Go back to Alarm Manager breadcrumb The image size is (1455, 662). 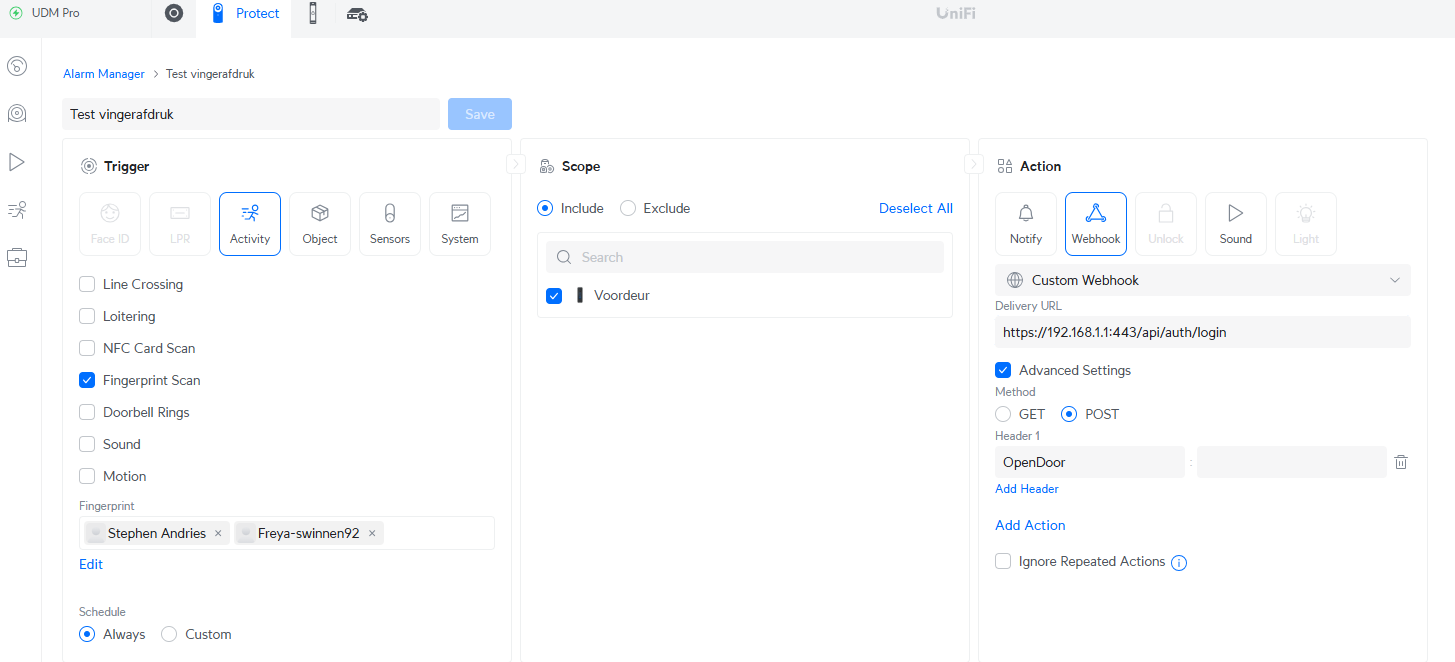click(x=104, y=74)
